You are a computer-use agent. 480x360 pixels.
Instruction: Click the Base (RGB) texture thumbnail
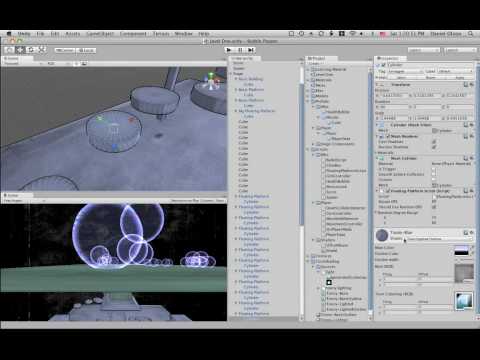(464, 274)
